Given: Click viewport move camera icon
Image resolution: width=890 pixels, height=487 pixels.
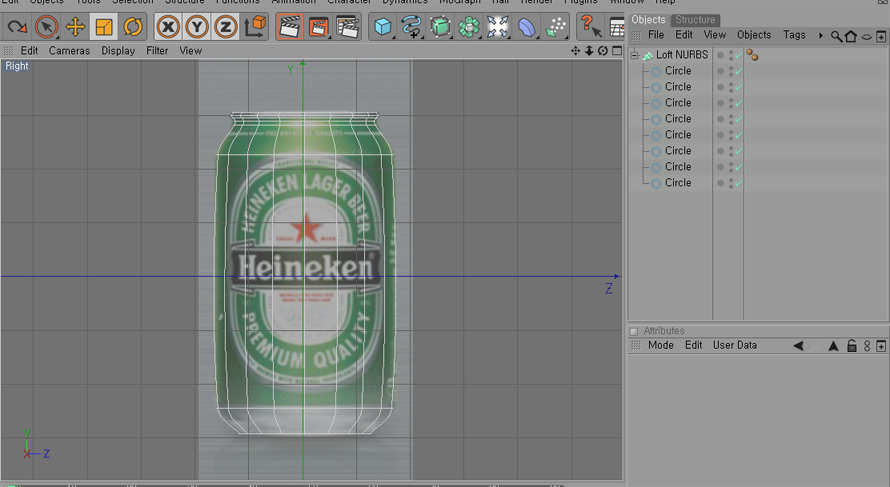Looking at the screenshot, I should tap(576, 51).
